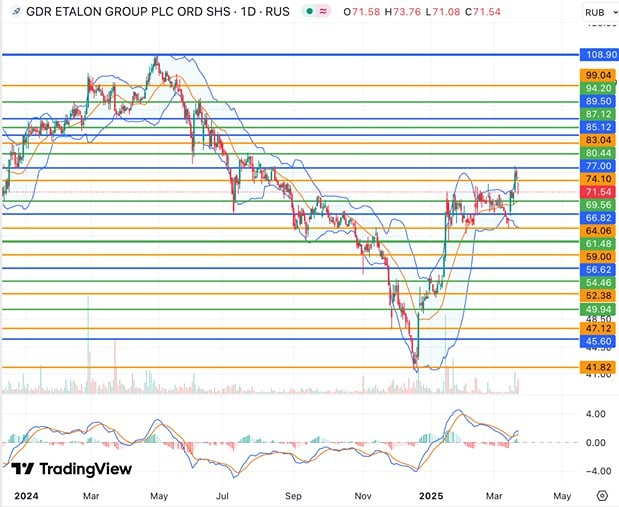Select the 69.56 green price label
This screenshot has width=619, height=507.
pyautogui.click(x=598, y=205)
